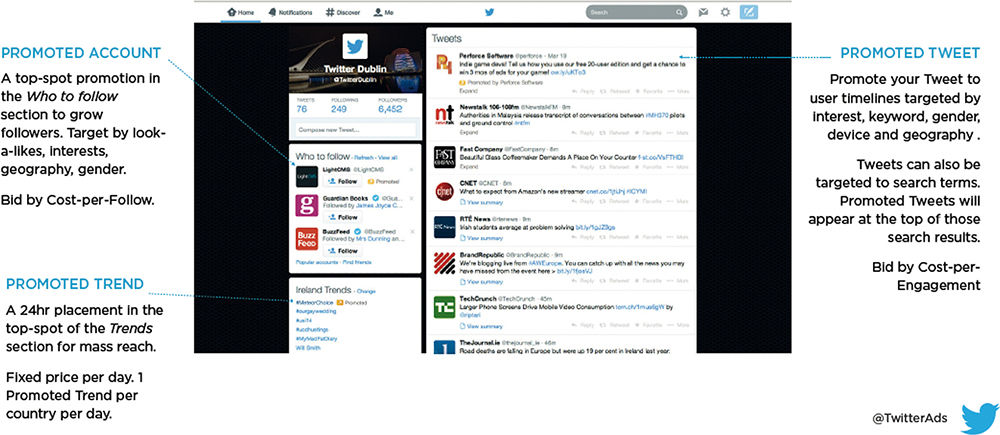Expand the Fast Company tweet

[x=468, y=166]
